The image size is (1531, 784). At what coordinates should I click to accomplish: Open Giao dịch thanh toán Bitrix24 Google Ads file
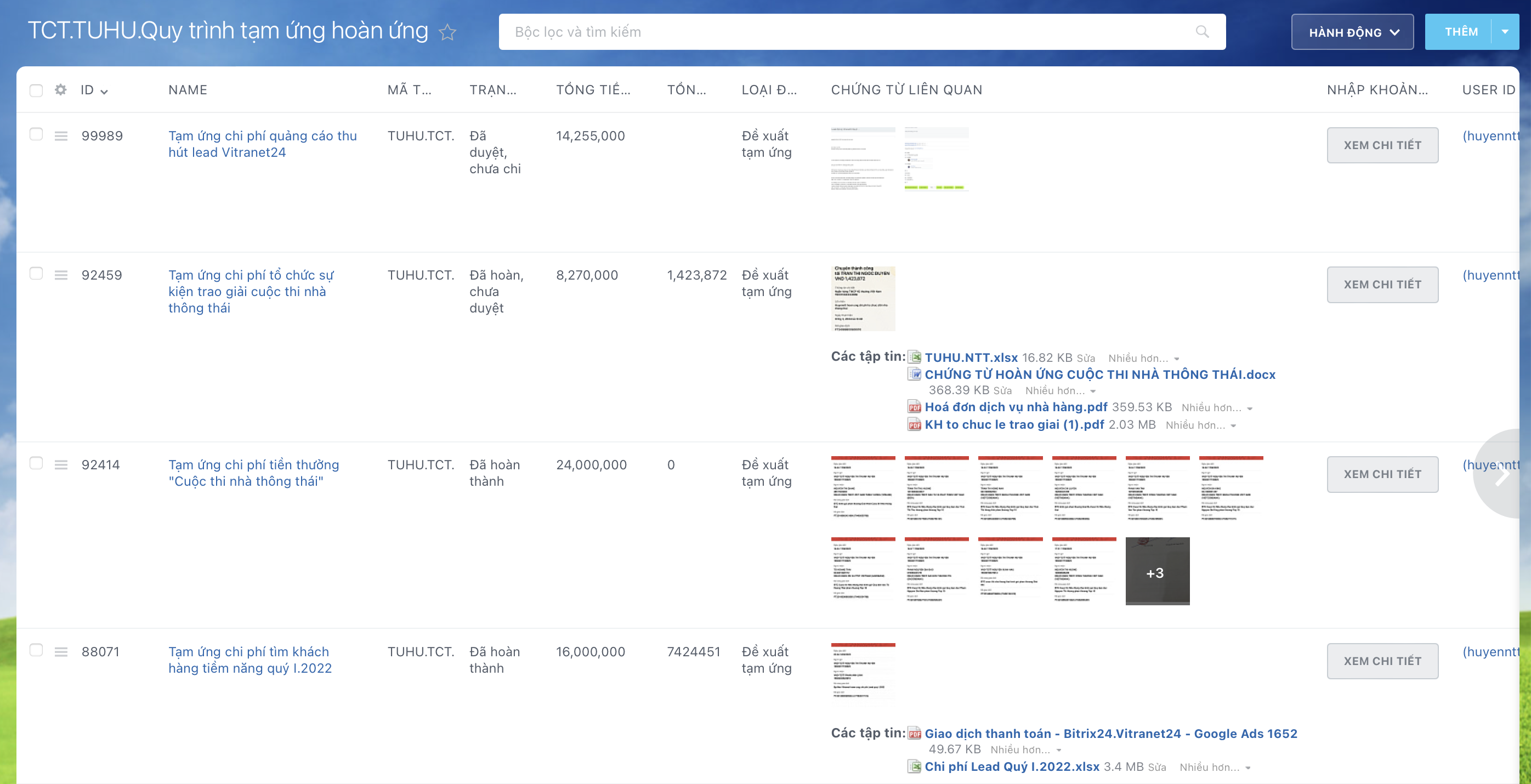pos(1110,734)
